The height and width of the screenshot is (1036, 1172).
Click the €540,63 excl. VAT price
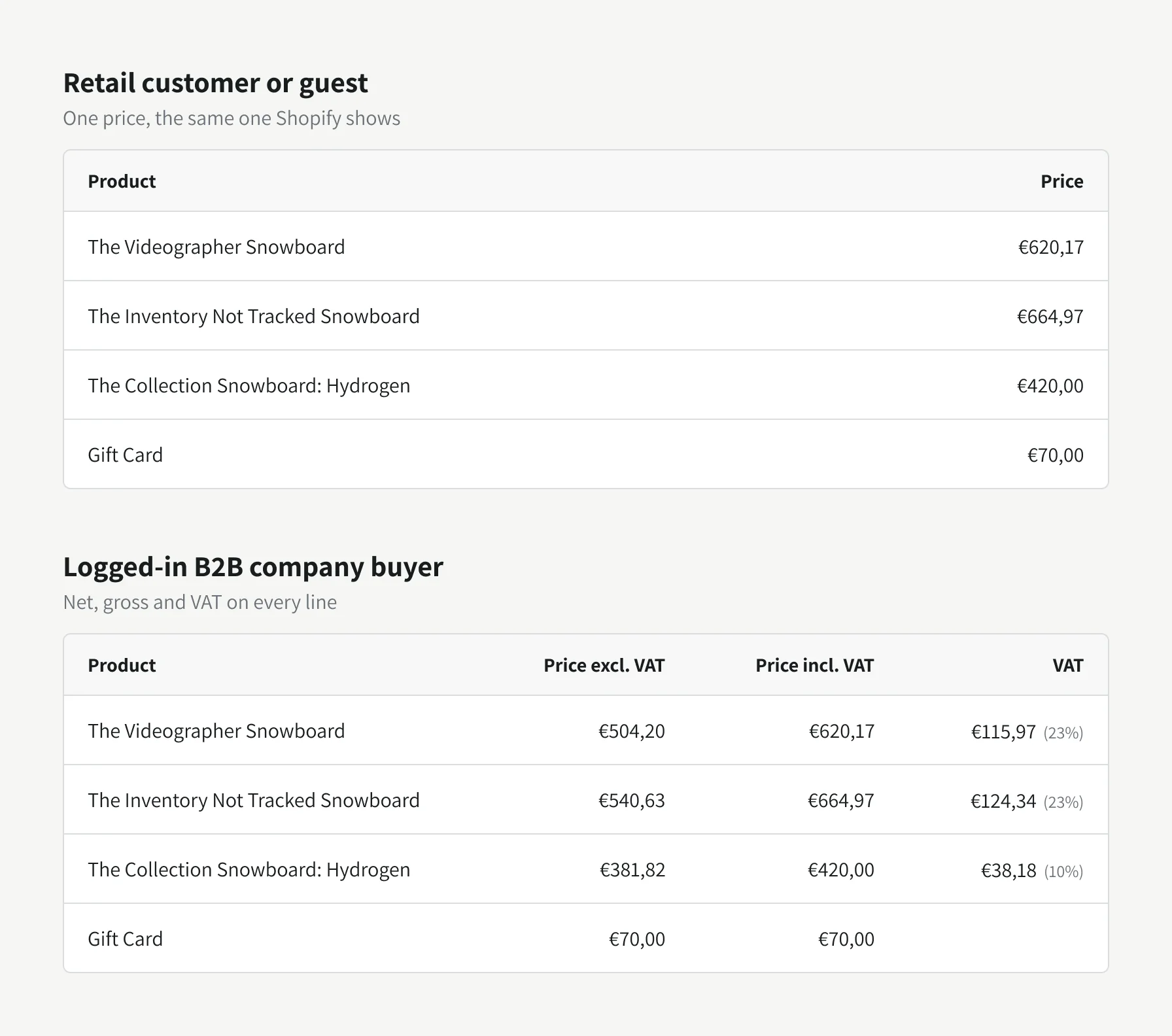click(x=631, y=801)
